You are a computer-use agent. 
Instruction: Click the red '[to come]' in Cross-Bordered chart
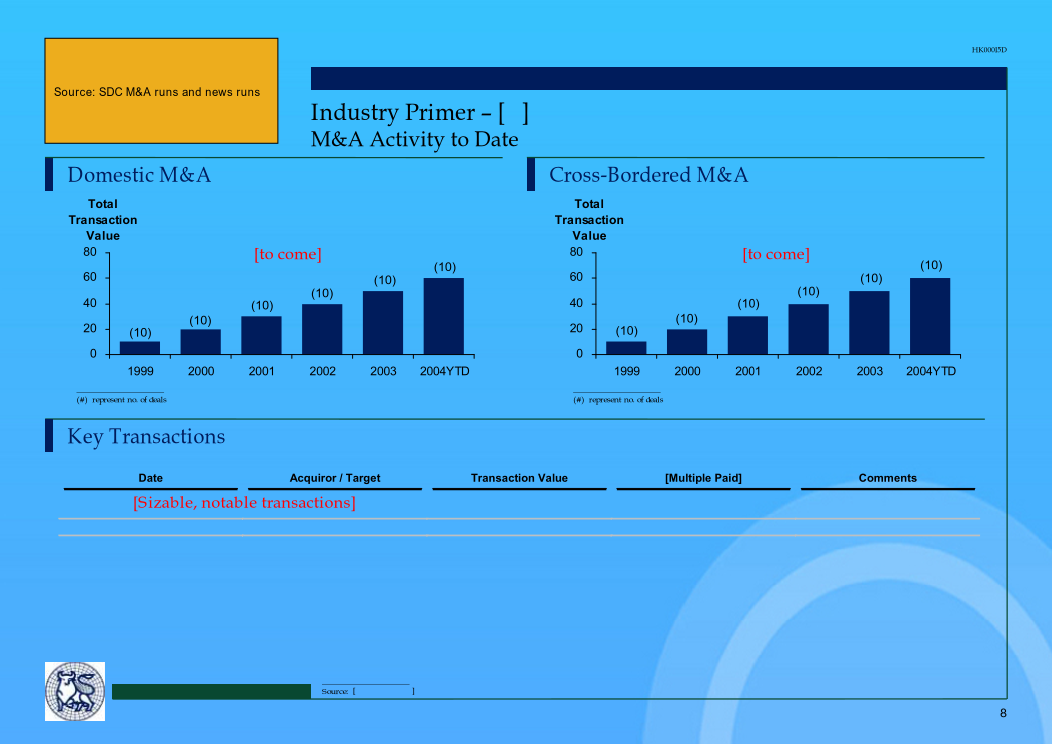776,254
